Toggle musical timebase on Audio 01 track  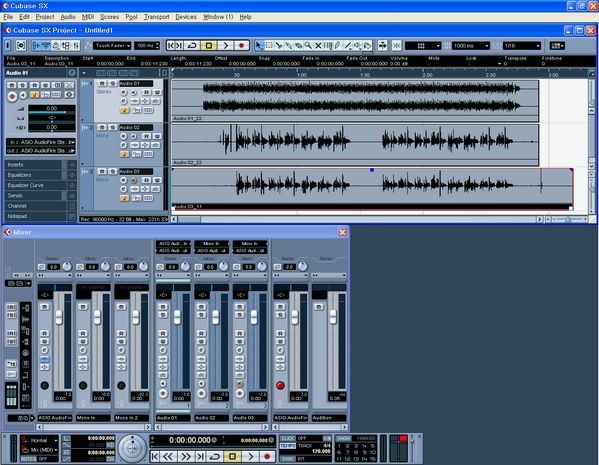[x=125, y=110]
